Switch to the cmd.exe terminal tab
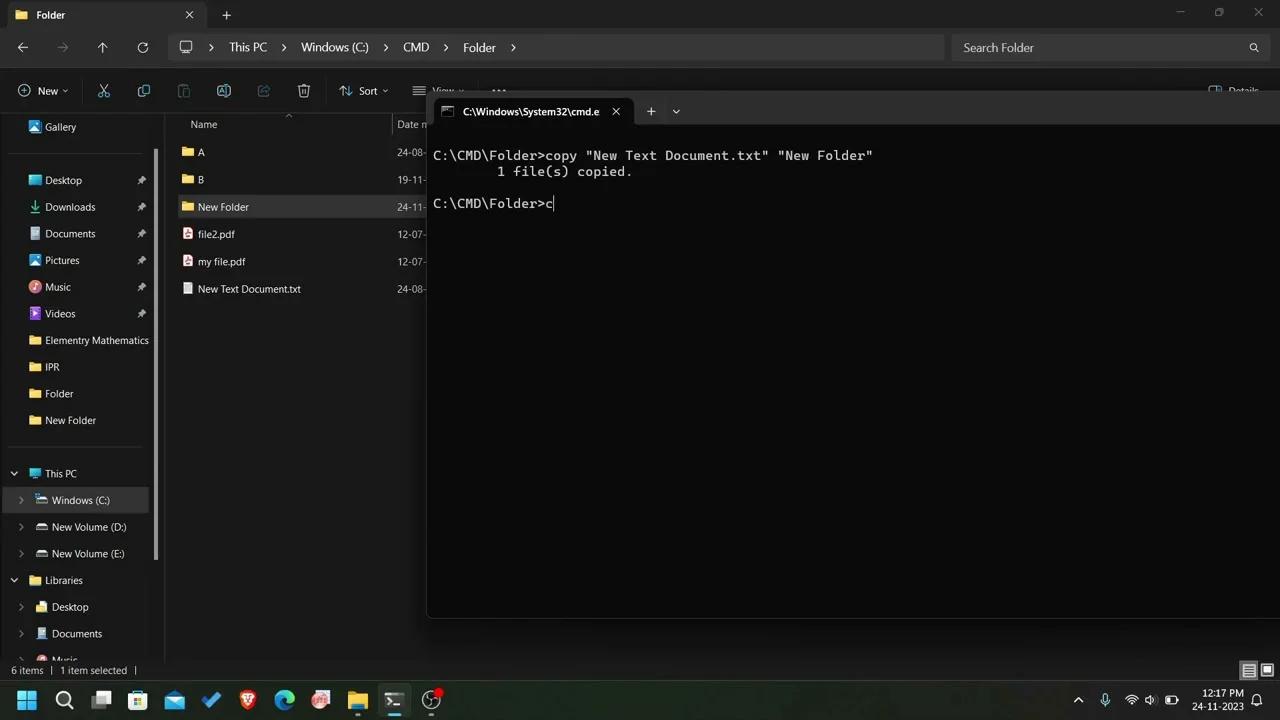This screenshot has width=1280, height=720. tap(530, 111)
